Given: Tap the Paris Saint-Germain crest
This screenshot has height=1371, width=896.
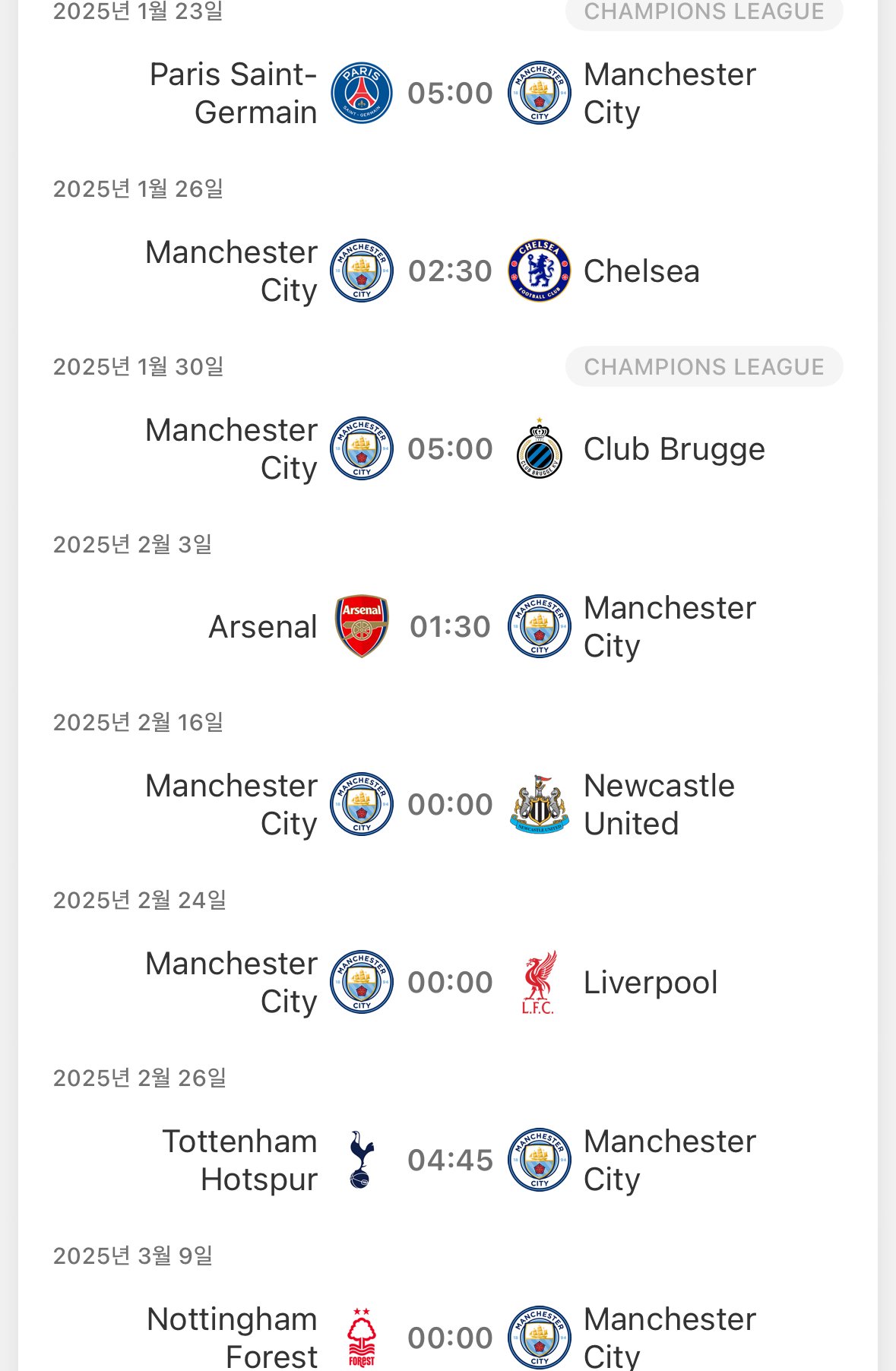Looking at the screenshot, I should [x=362, y=93].
